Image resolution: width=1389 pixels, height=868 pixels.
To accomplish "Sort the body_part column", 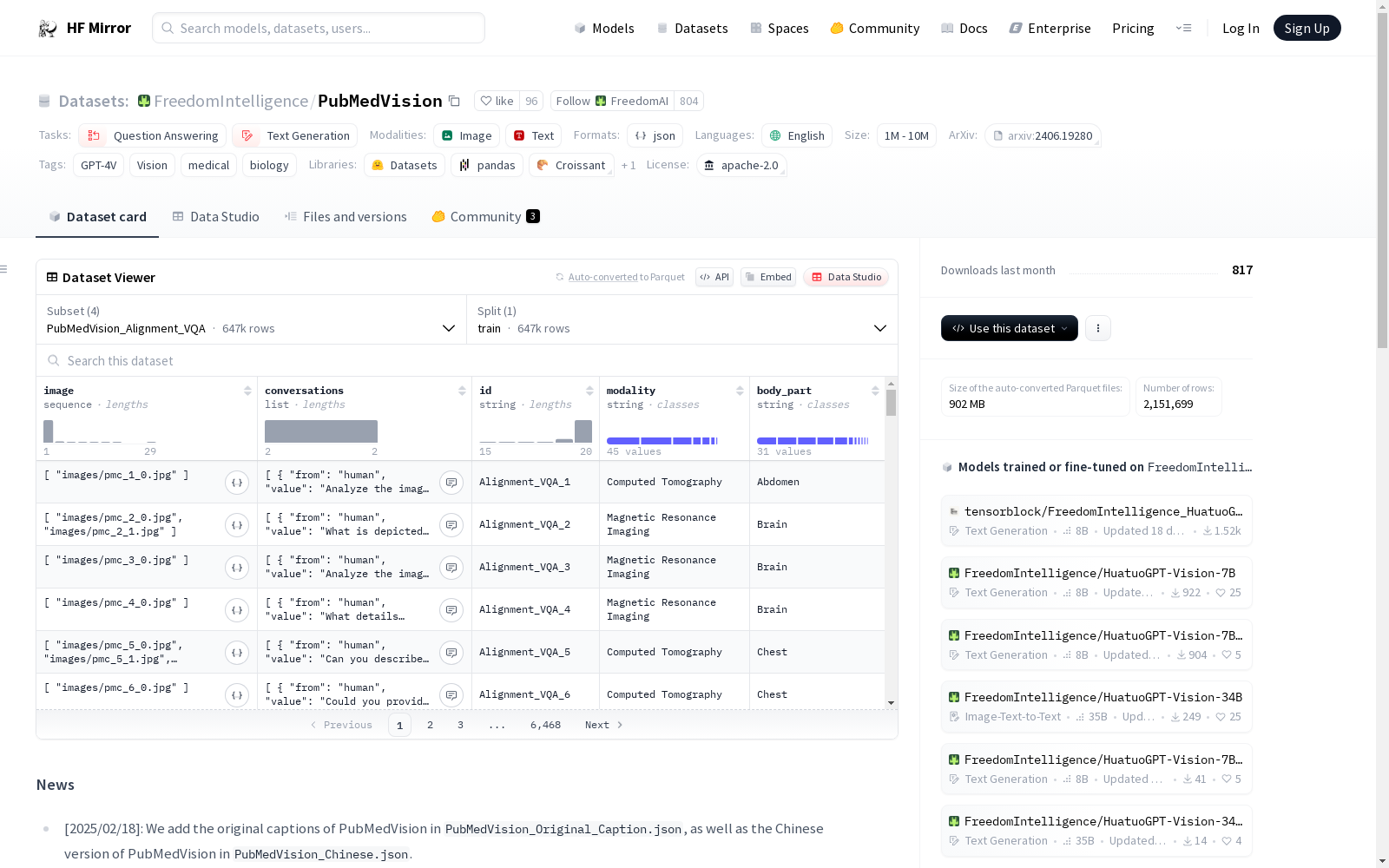I will coord(875,391).
